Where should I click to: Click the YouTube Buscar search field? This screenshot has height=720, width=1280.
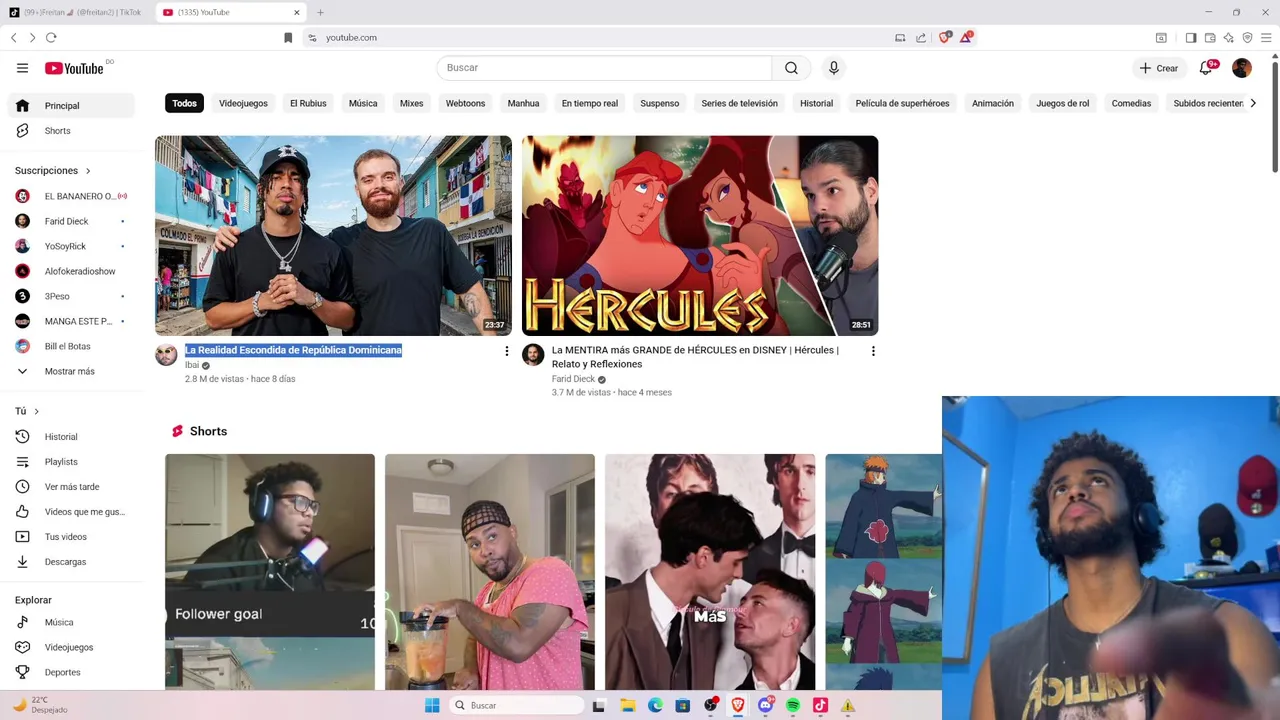pyautogui.click(x=604, y=68)
